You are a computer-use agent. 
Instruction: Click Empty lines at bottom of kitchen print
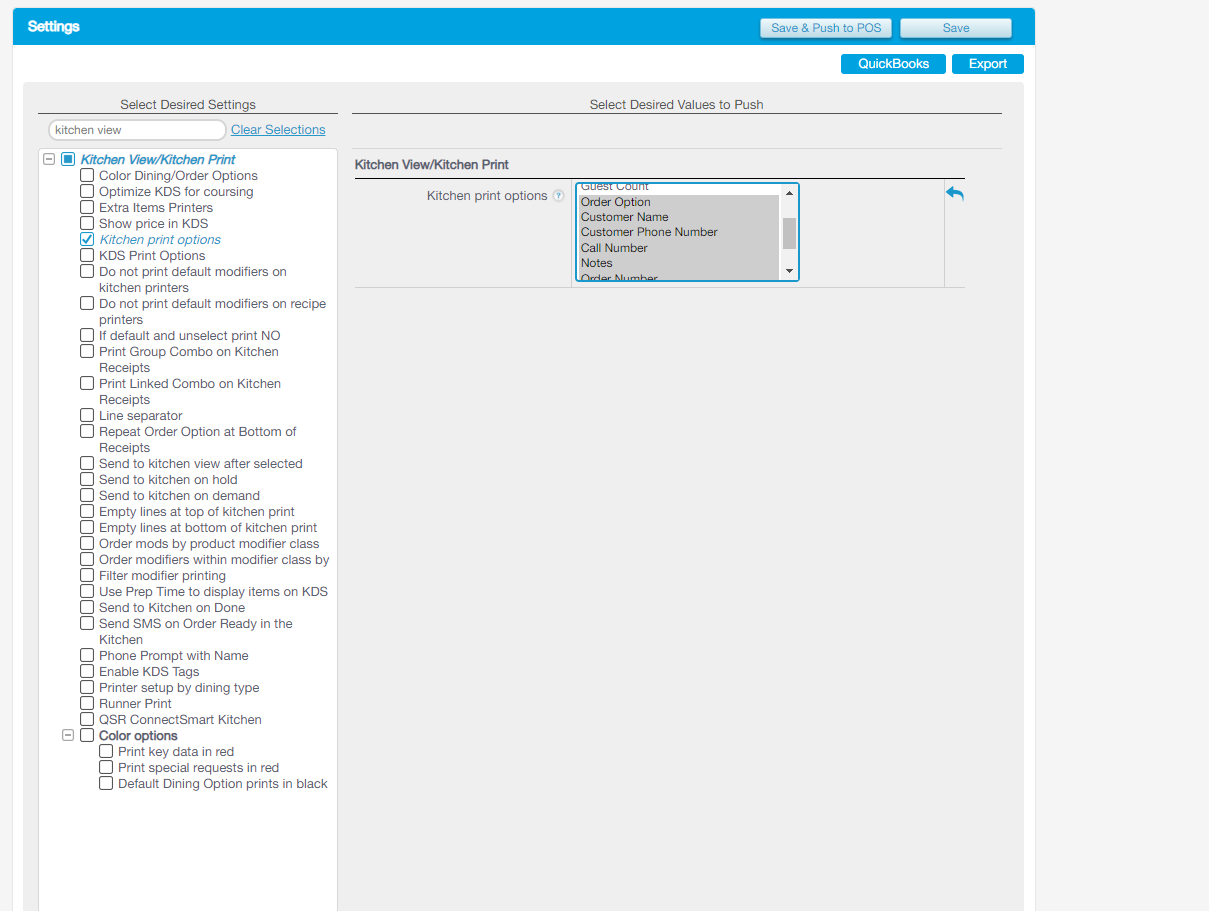coord(208,527)
